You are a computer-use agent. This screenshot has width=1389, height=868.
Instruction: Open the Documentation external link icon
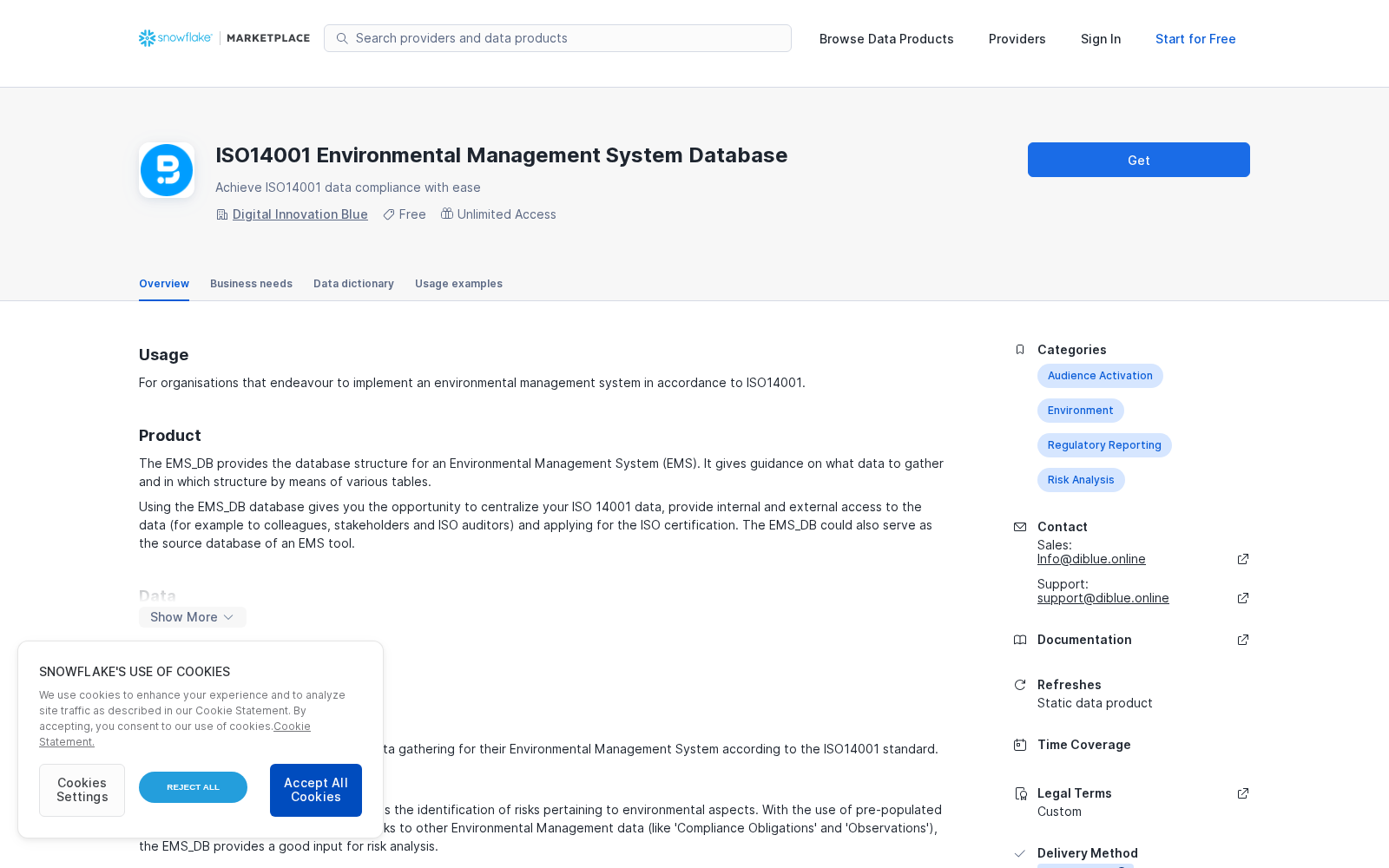(1243, 640)
